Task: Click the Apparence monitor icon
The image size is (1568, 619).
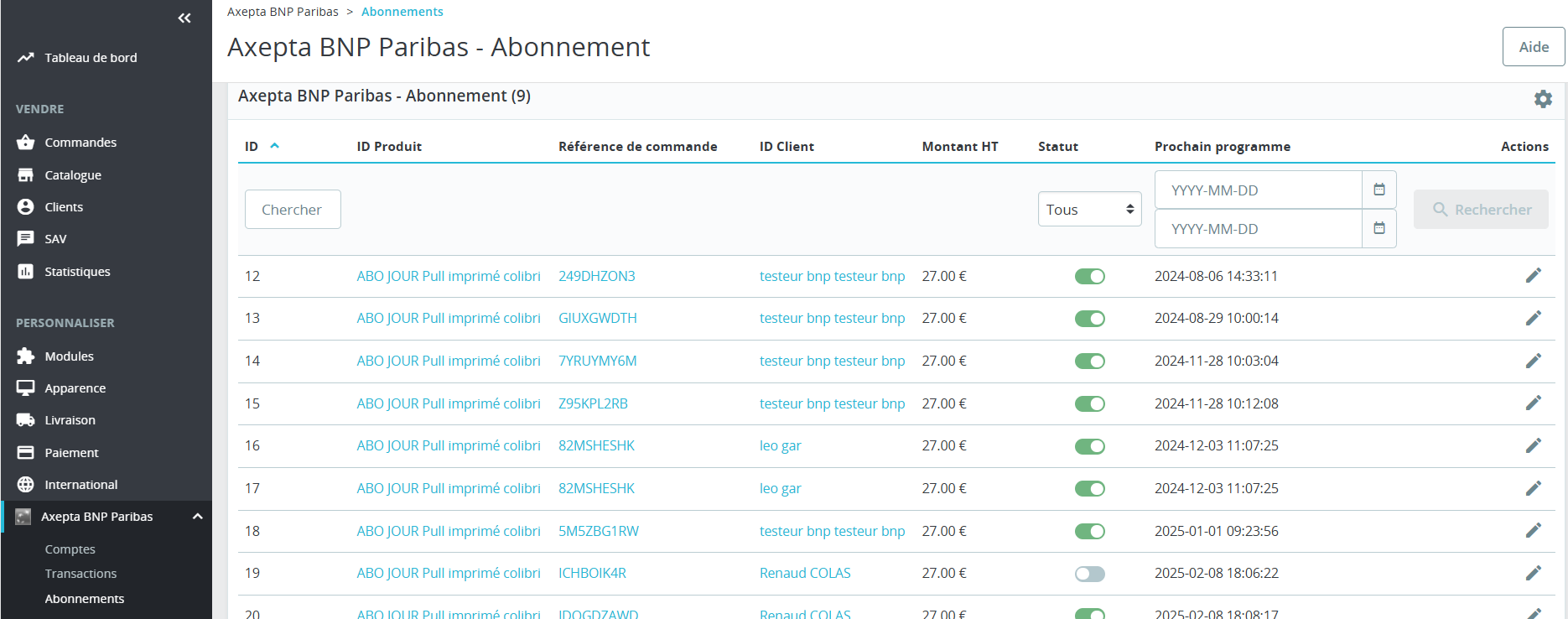Action: 26,388
